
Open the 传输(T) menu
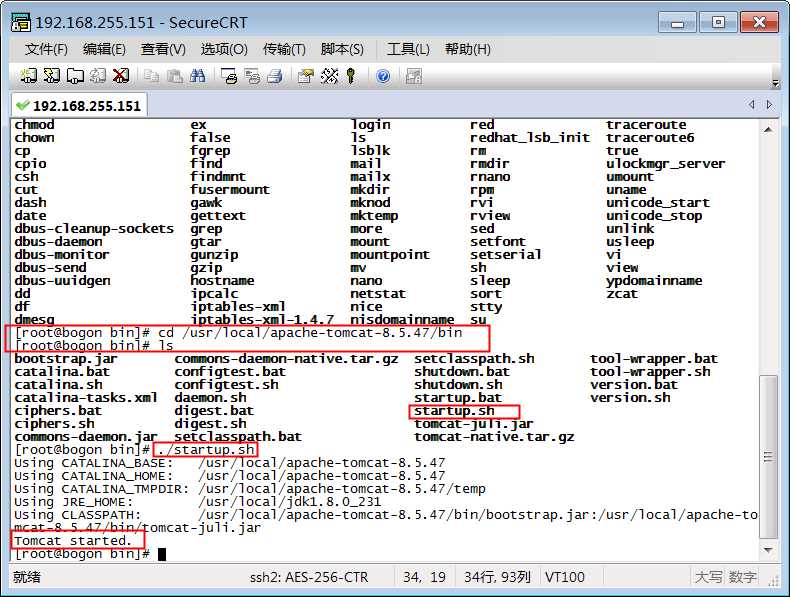[284, 49]
